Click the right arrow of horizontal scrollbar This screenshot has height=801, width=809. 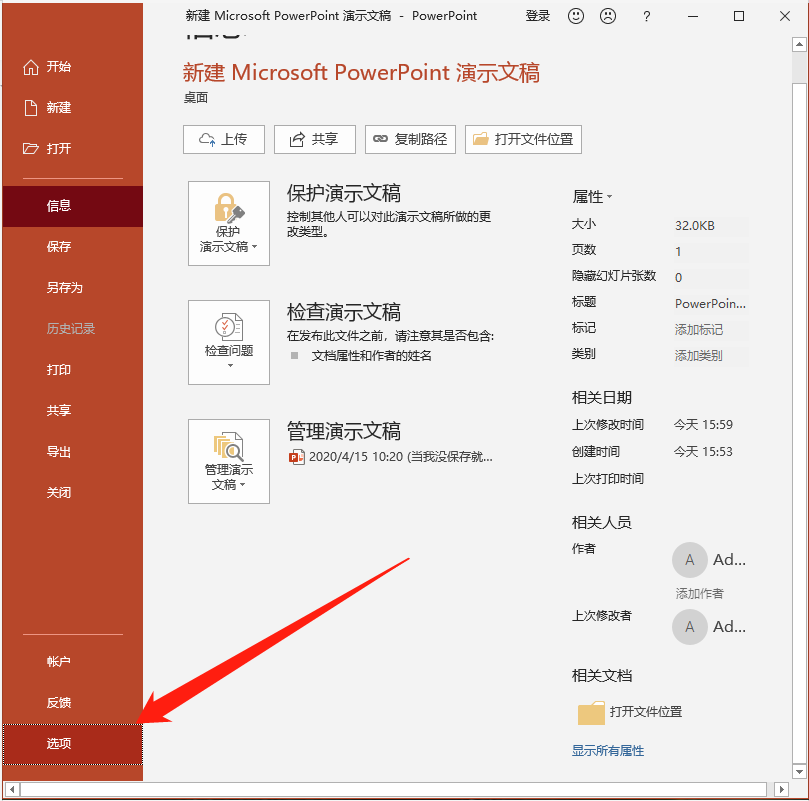pos(782,790)
